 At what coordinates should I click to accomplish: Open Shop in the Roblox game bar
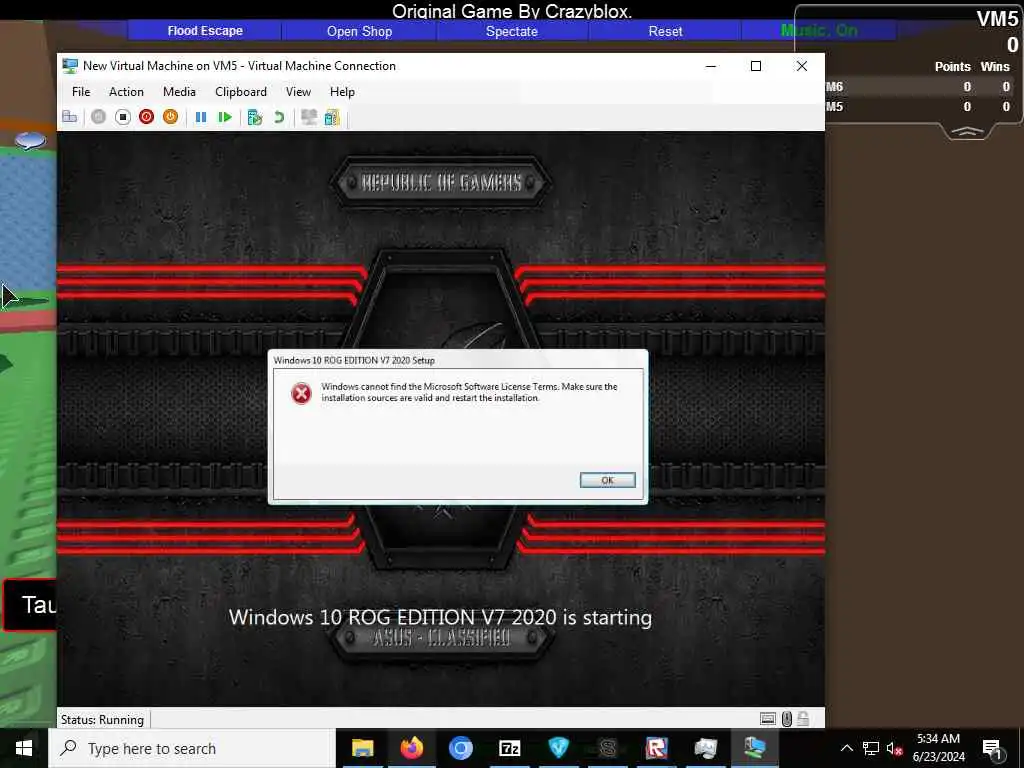point(359,31)
